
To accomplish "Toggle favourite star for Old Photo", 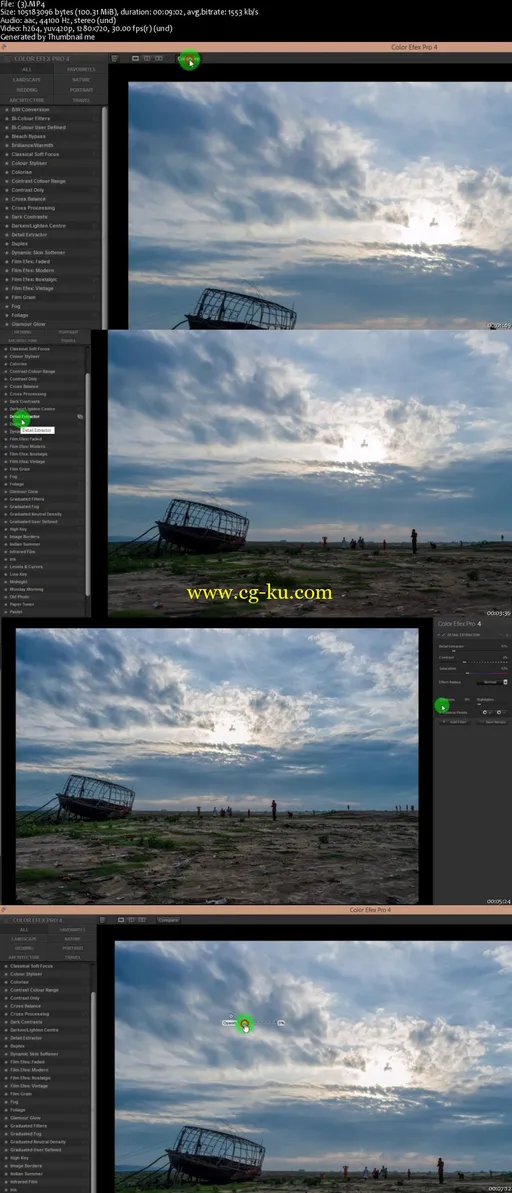I will [5, 597].
